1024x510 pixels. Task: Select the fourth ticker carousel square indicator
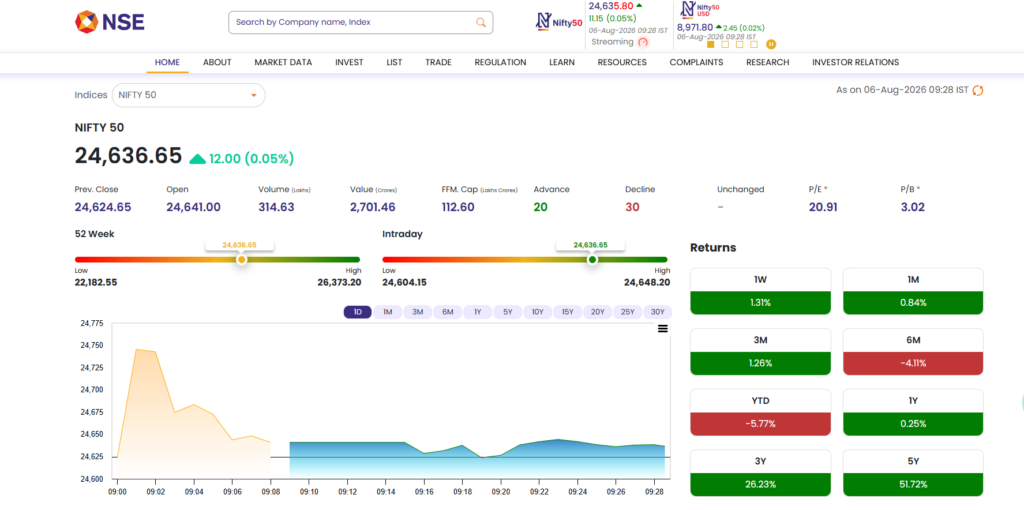pyautogui.click(x=754, y=44)
